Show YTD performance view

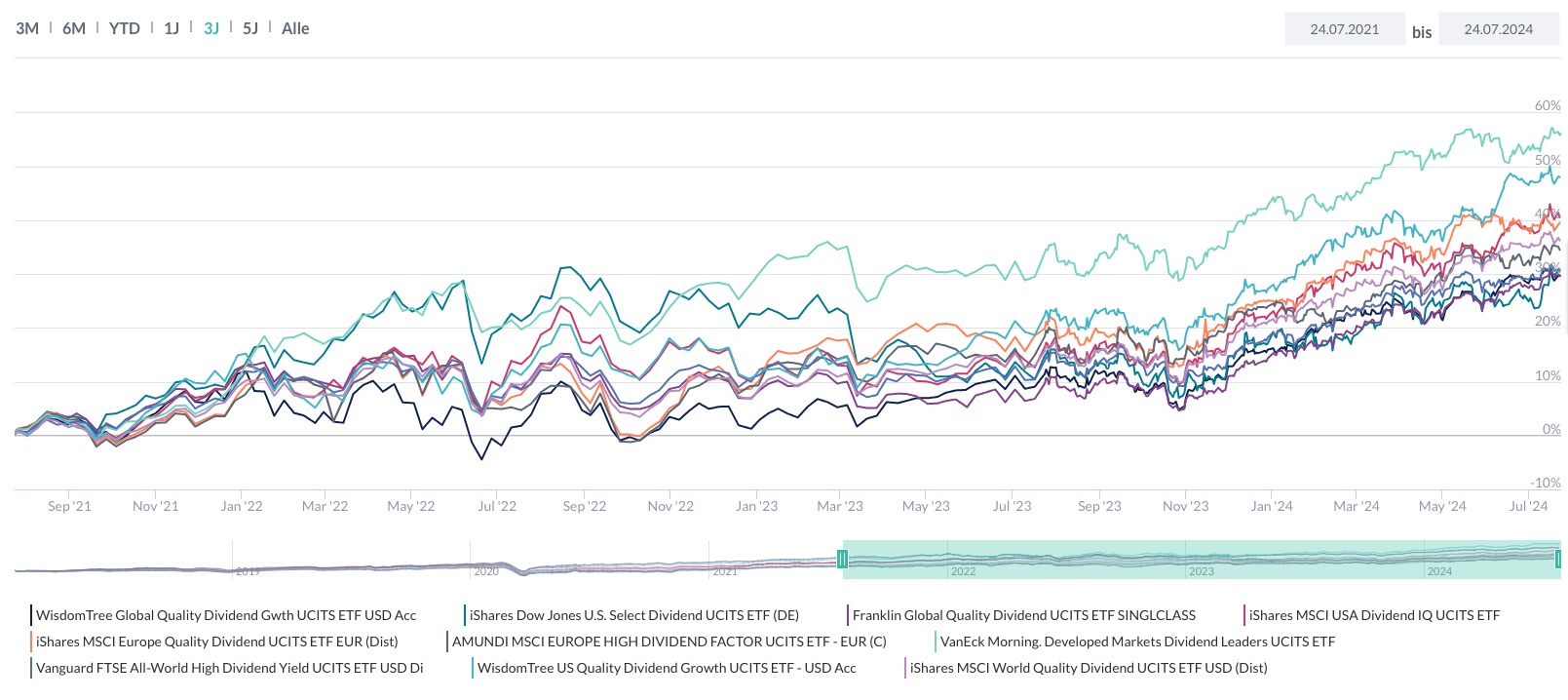point(123,28)
